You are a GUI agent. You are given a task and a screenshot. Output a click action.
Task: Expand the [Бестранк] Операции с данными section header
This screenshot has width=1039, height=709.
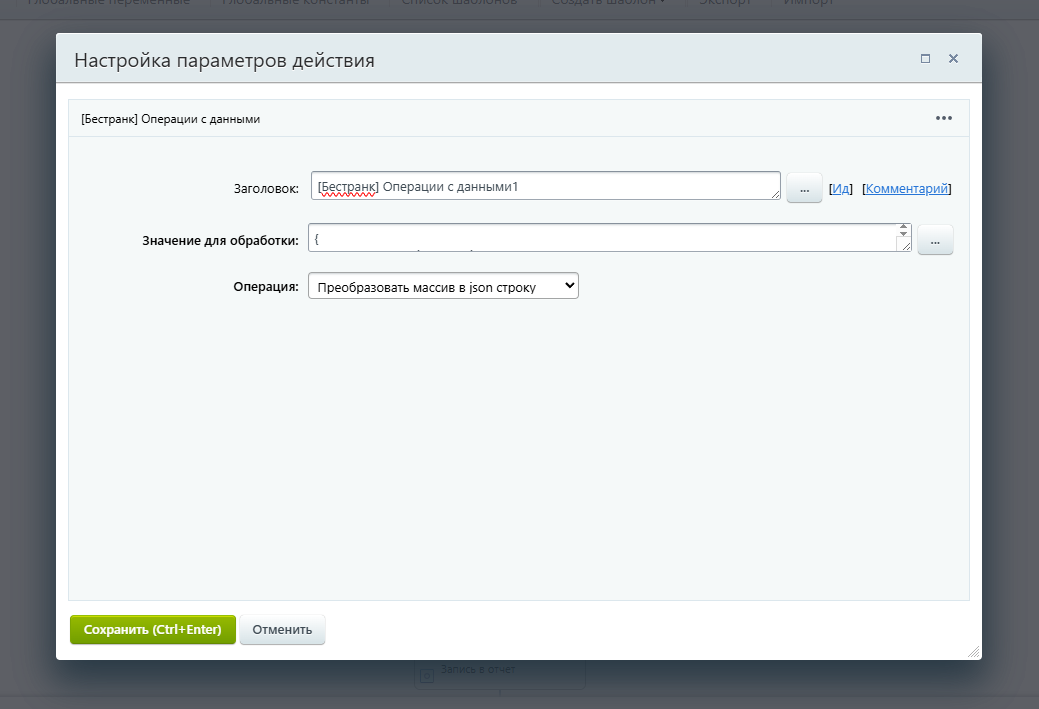click(167, 117)
